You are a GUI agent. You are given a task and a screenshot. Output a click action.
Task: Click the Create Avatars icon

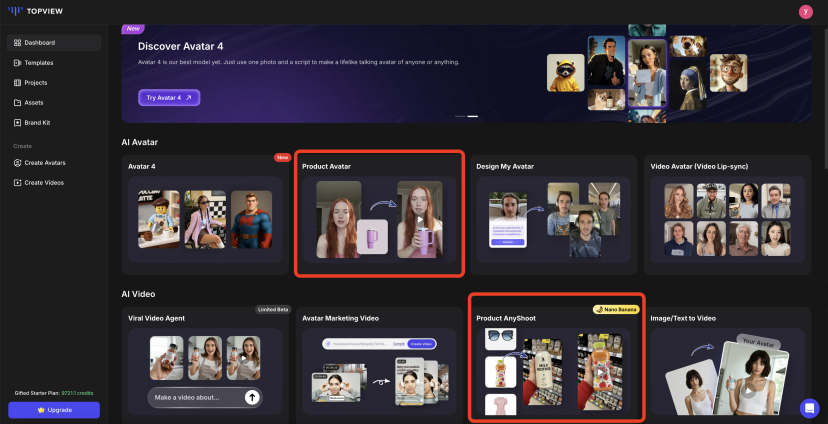[x=17, y=162]
